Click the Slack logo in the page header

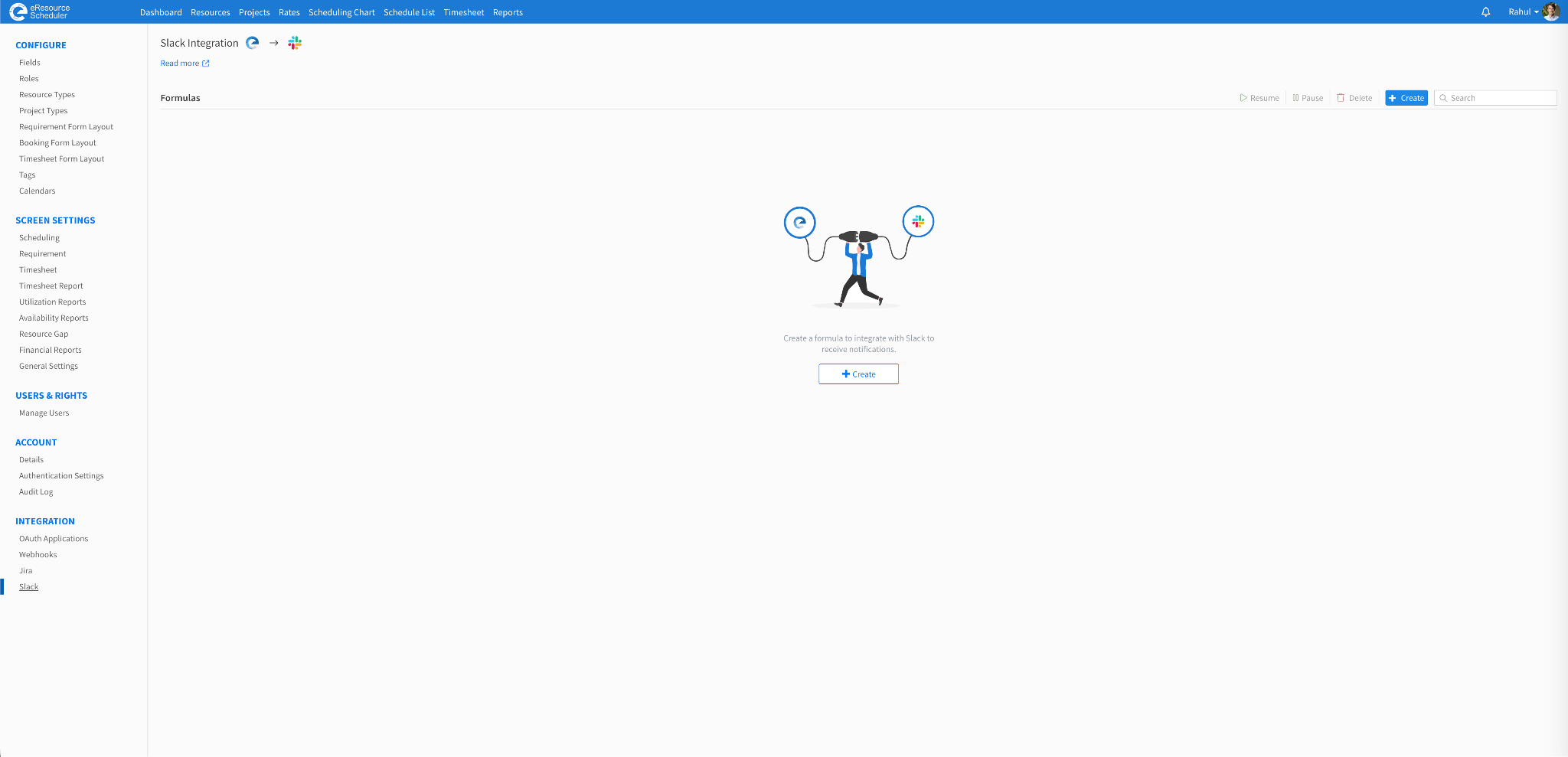coord(295,43)
